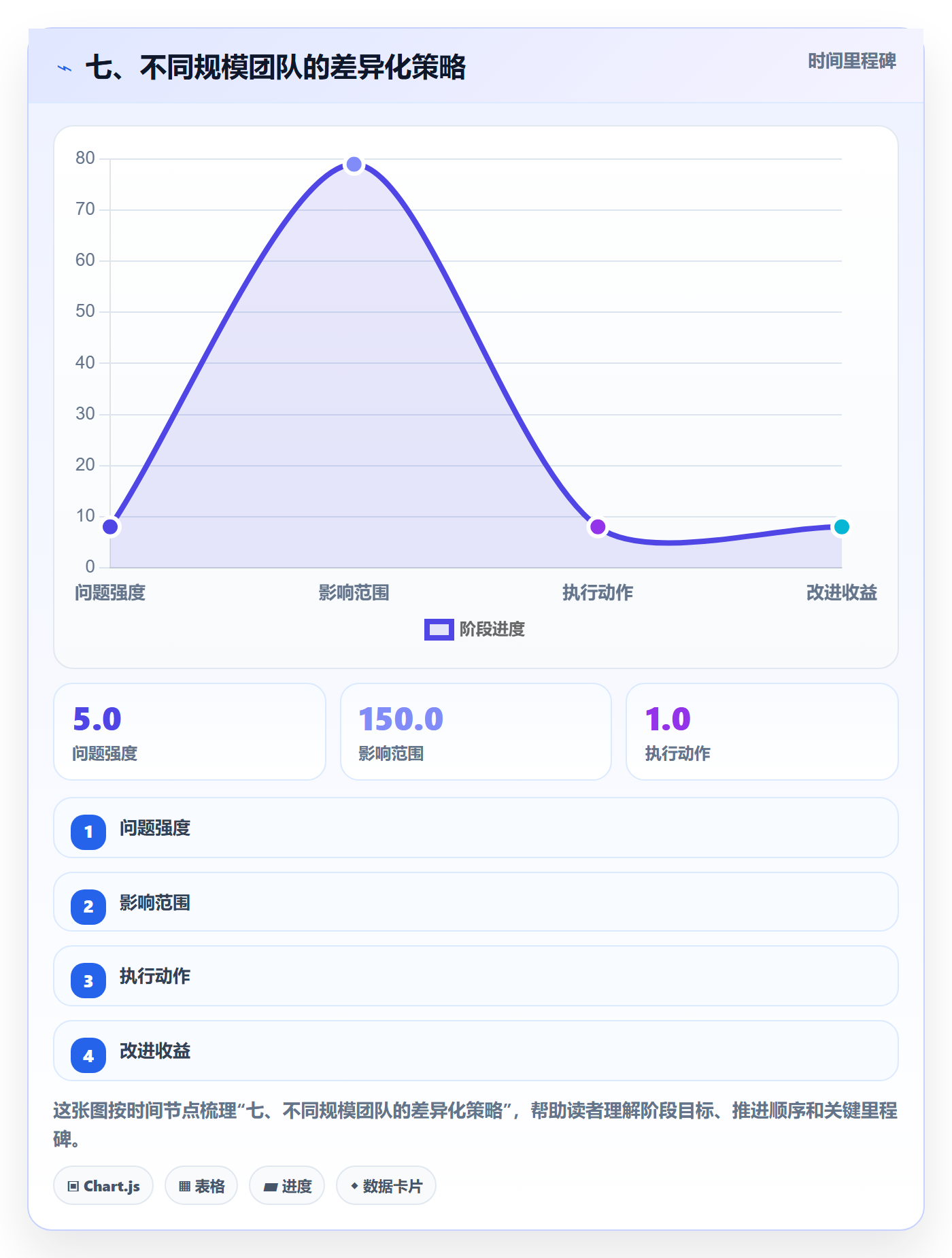Click the 表格 tag
This screenshot has width=952, height=1258.
[201, 1186]
